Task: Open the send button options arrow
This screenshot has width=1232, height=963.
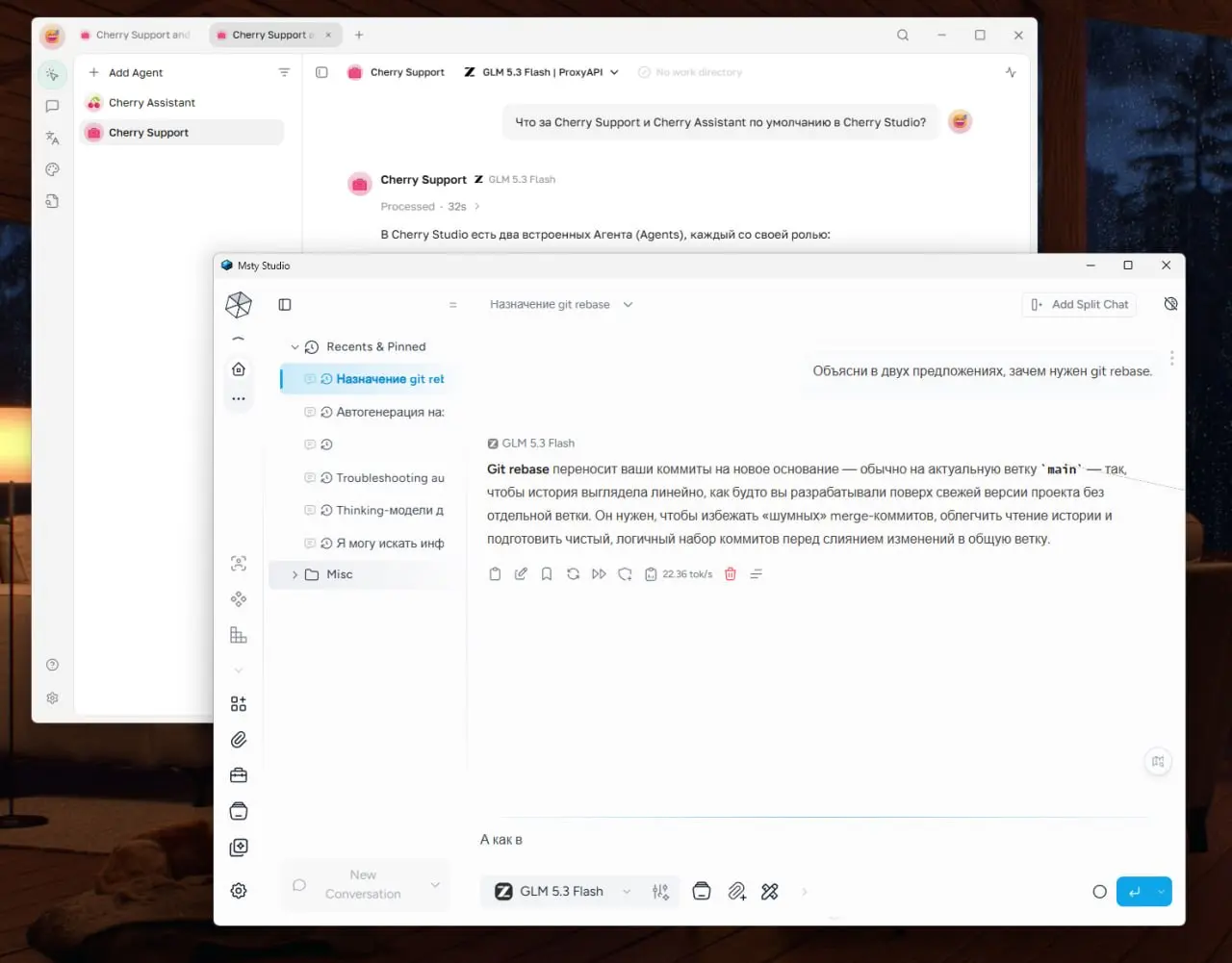Action: pos(1162,892)
